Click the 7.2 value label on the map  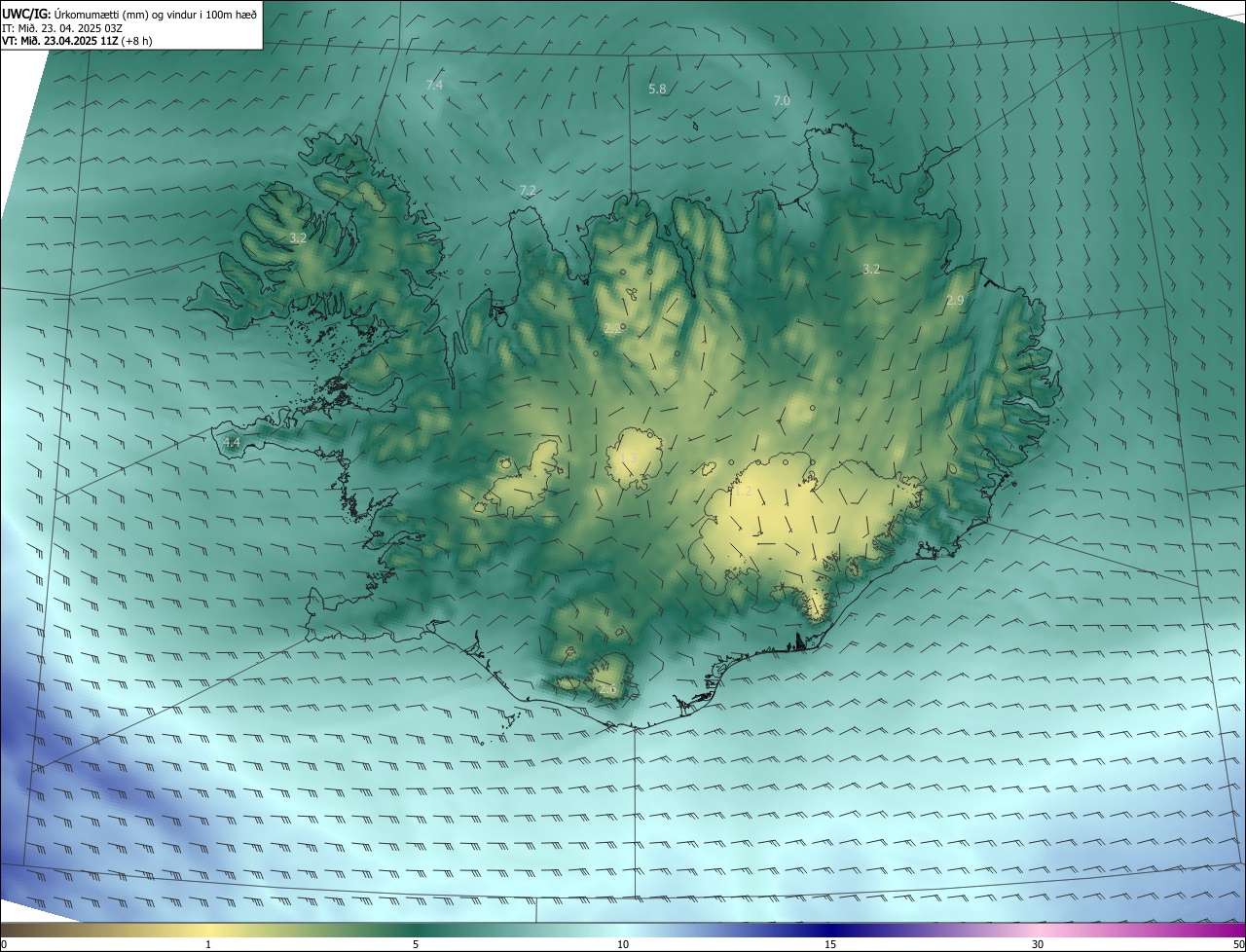point(528,190)
